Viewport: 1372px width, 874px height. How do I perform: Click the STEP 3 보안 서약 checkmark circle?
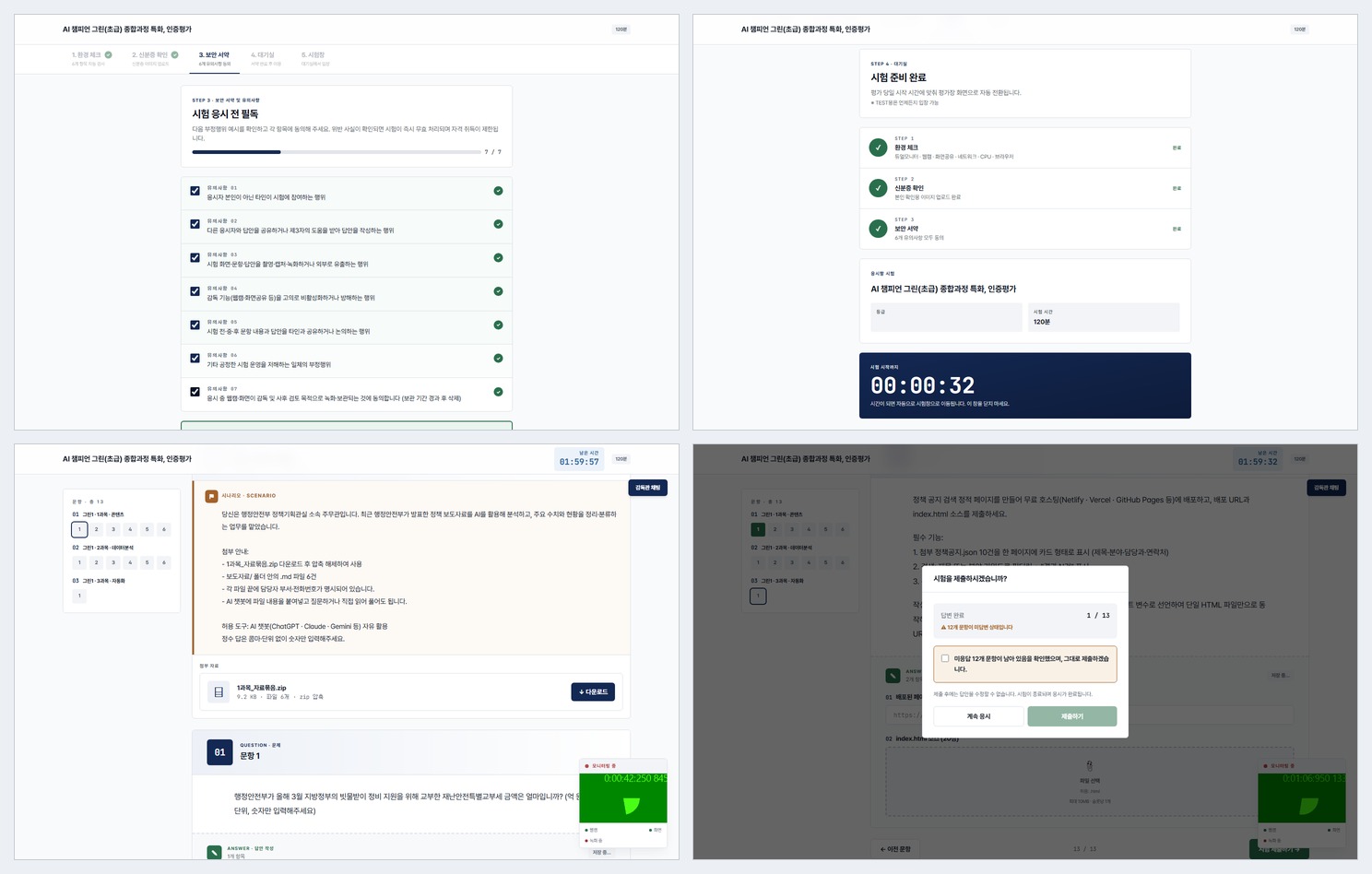[879, 229]
